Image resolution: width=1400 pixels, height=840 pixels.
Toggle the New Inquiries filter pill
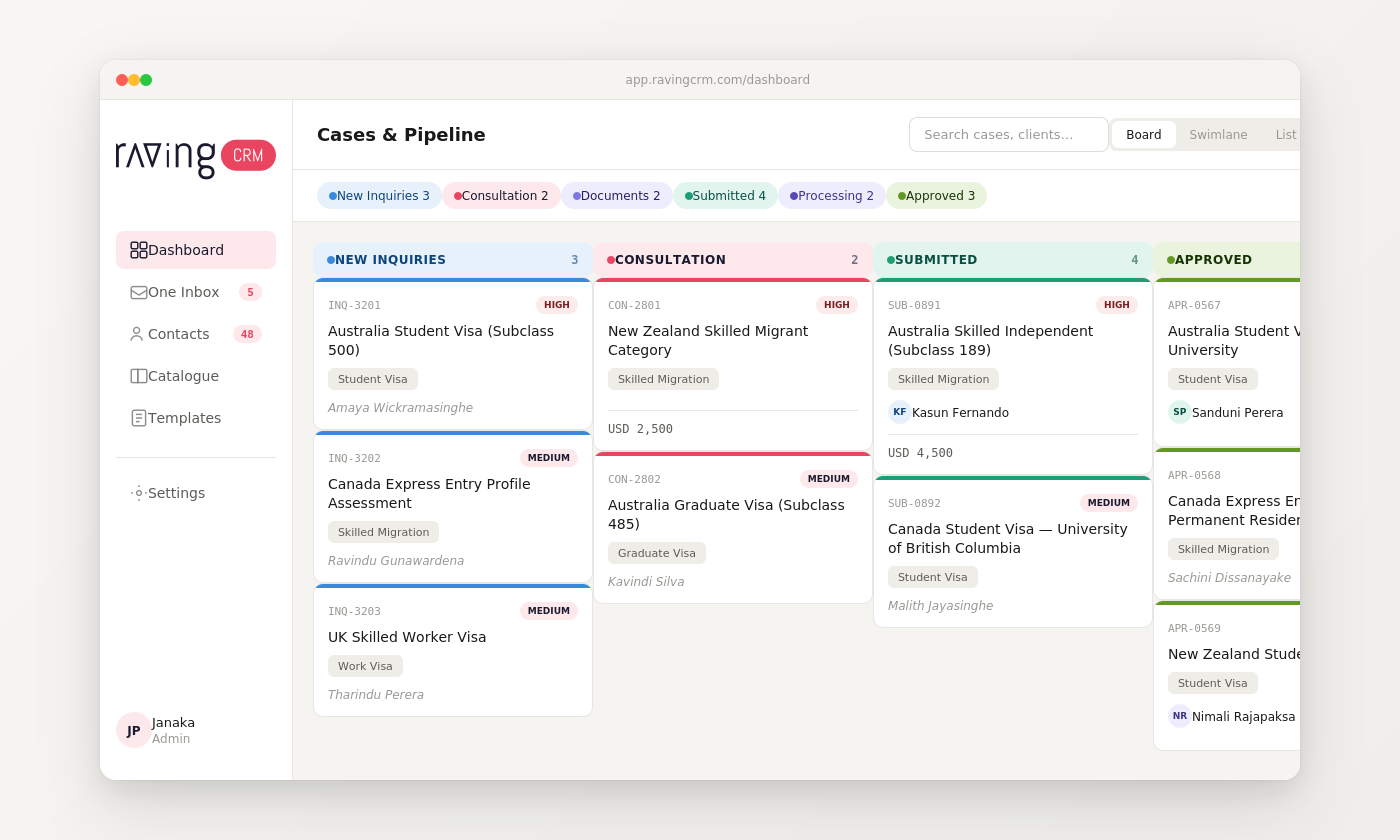click(x=379, y=196)
